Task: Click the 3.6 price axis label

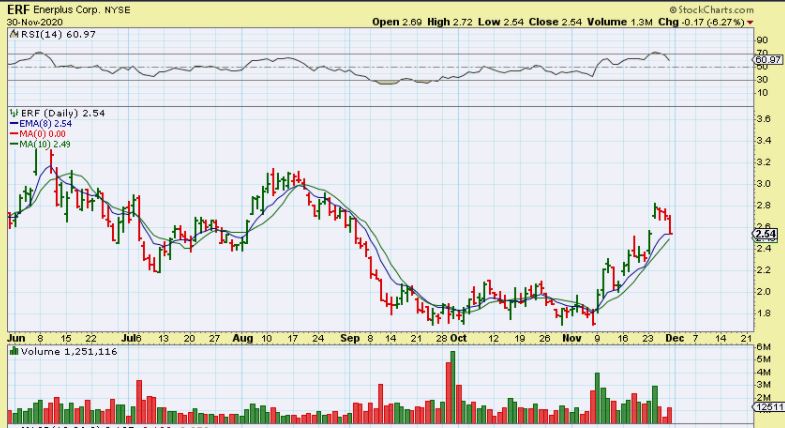Action: (x=763, y=119)
